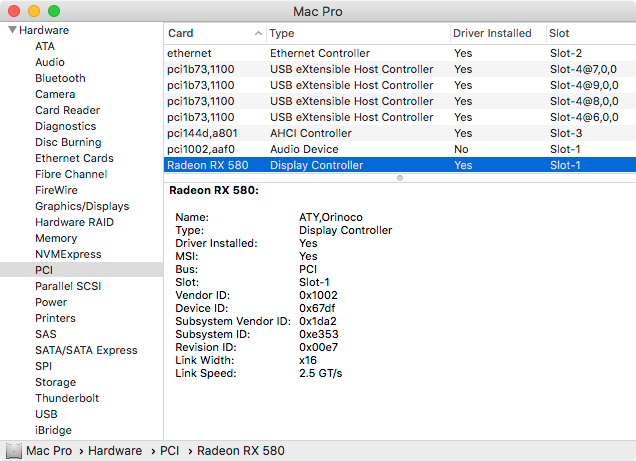Click the Vendor ID value 0x1002
The image size is (636, 461).
(x=318, y=295)
